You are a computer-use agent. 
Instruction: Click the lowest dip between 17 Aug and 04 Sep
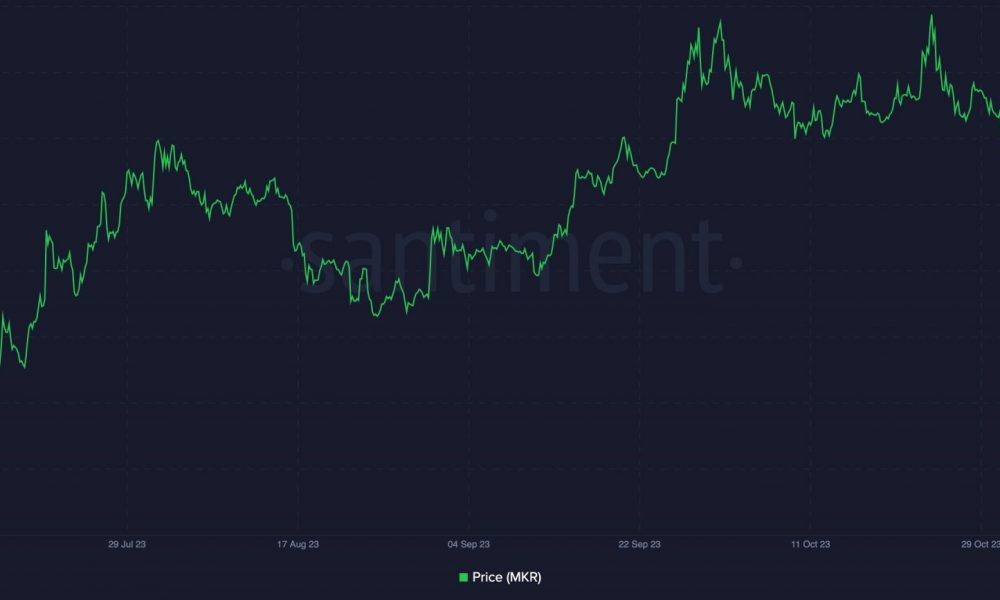coord(376,315)
